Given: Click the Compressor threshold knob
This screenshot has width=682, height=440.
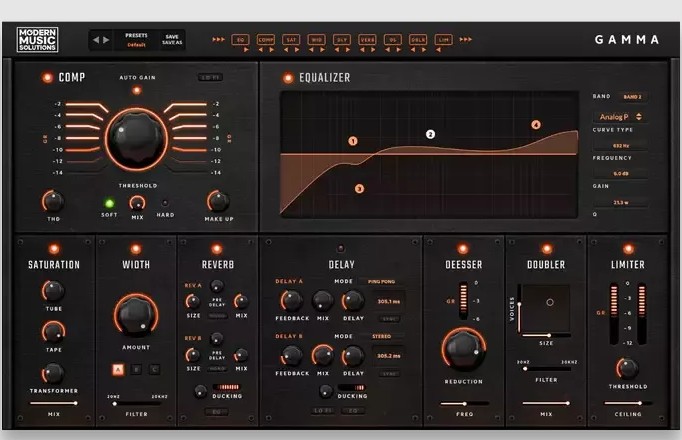Looking at the screenshot, I should click(x=137, y=140).
